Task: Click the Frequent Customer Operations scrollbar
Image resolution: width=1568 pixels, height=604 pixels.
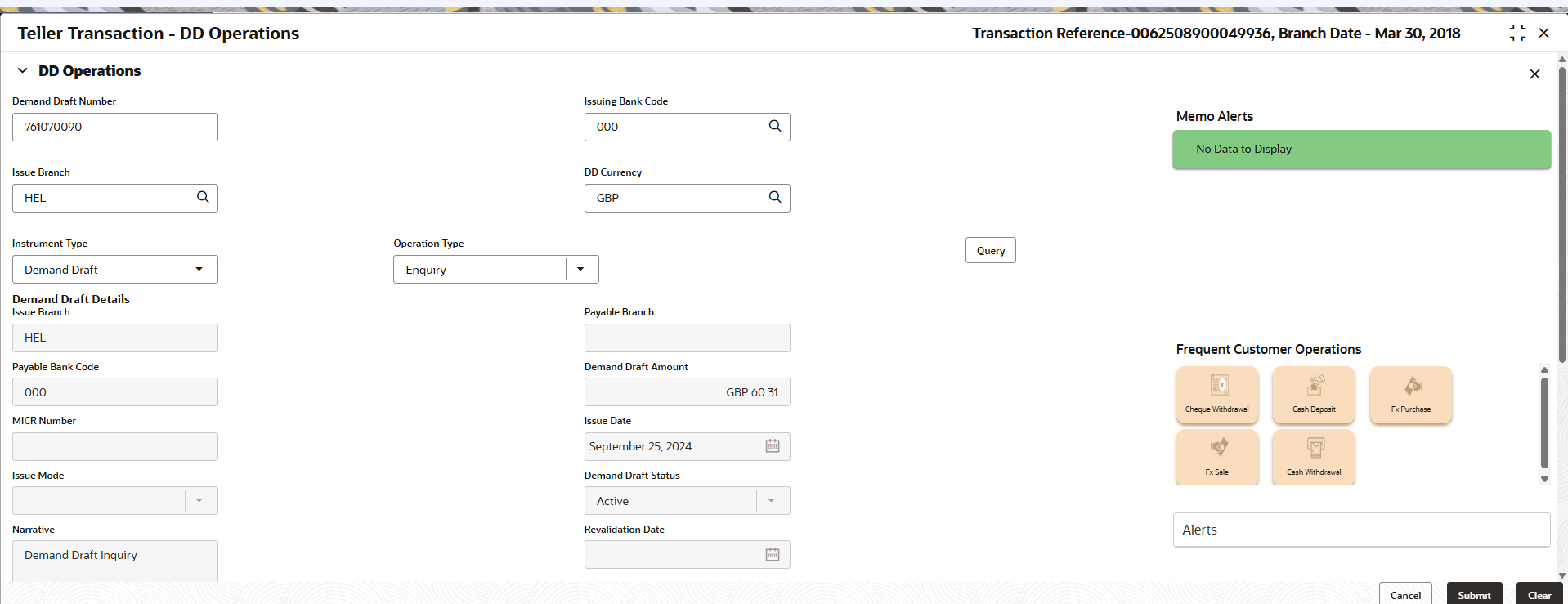Action: (1544, 422)
